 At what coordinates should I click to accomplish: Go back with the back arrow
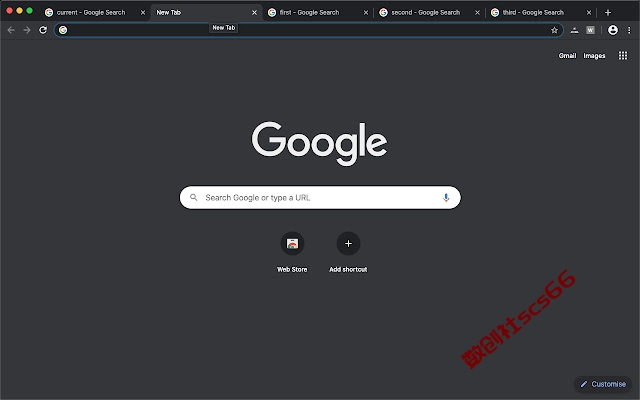pyautogui.click(x=11, y=30)
